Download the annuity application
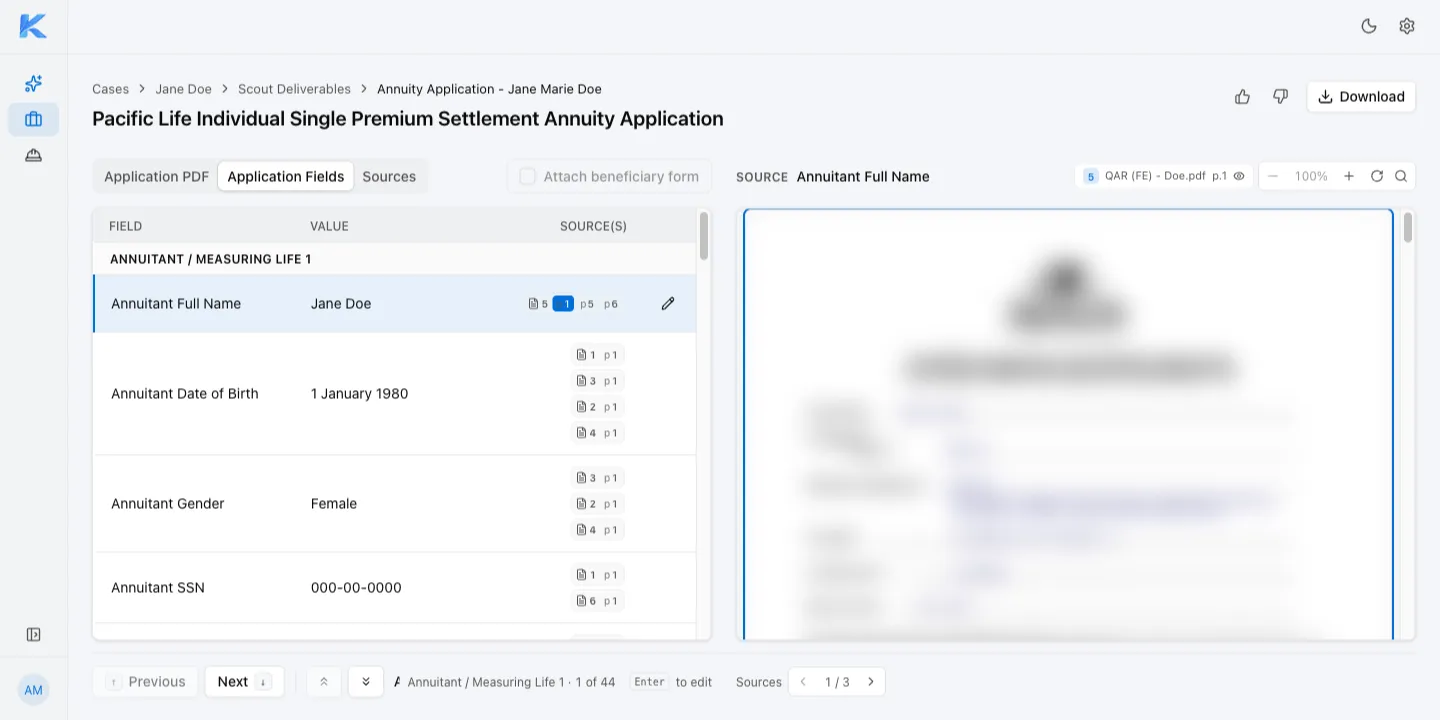 pyautogui.click(x=1361, y=96)
